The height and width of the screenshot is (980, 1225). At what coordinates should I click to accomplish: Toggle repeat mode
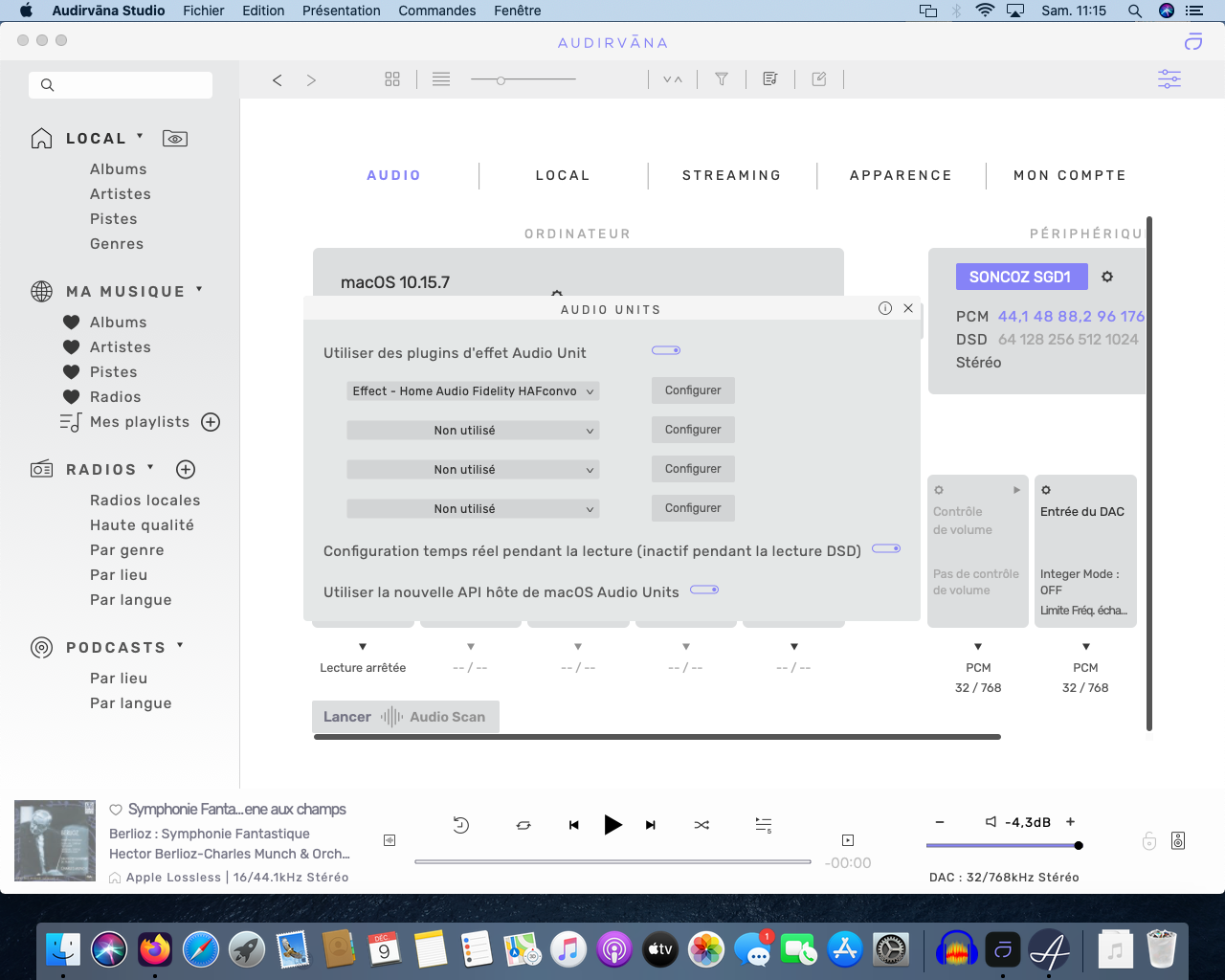point(523,825)
